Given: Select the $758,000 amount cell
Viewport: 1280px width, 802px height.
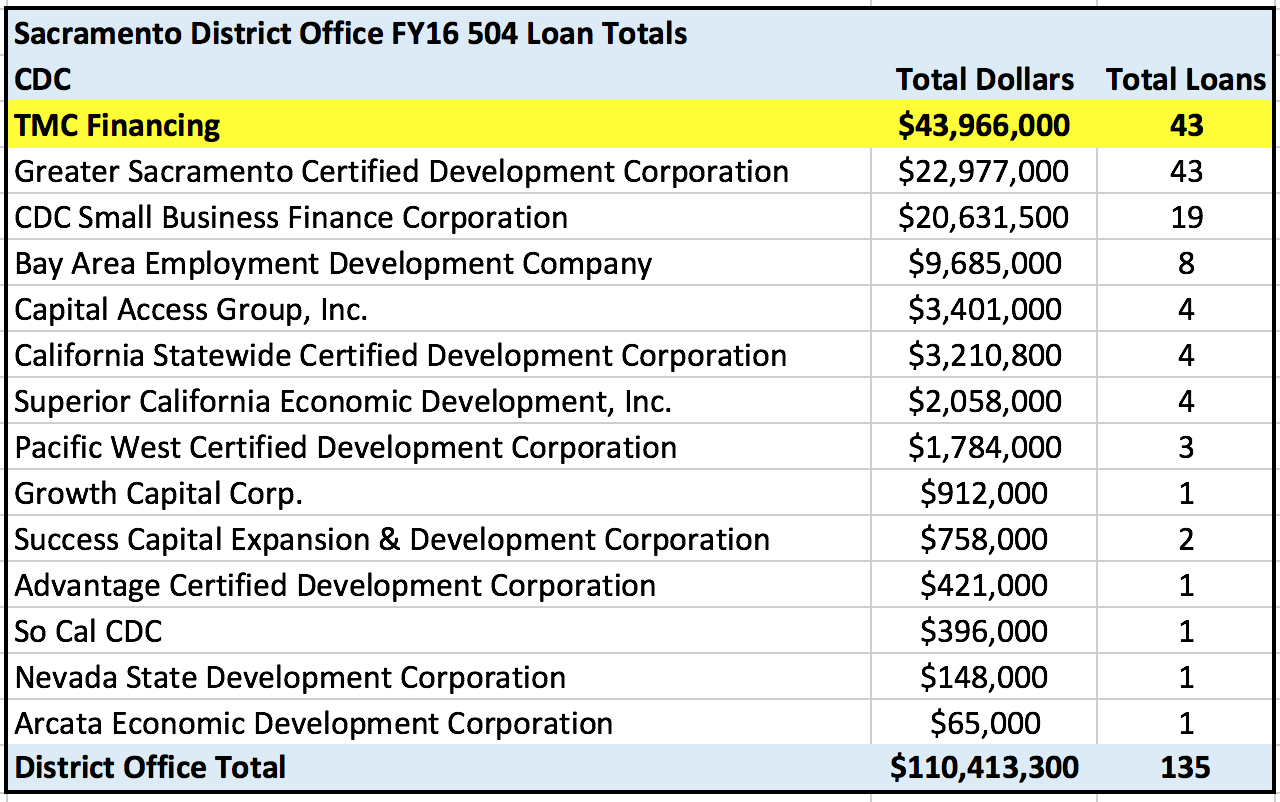Looking at the screenshot, I should click(984, 540).
